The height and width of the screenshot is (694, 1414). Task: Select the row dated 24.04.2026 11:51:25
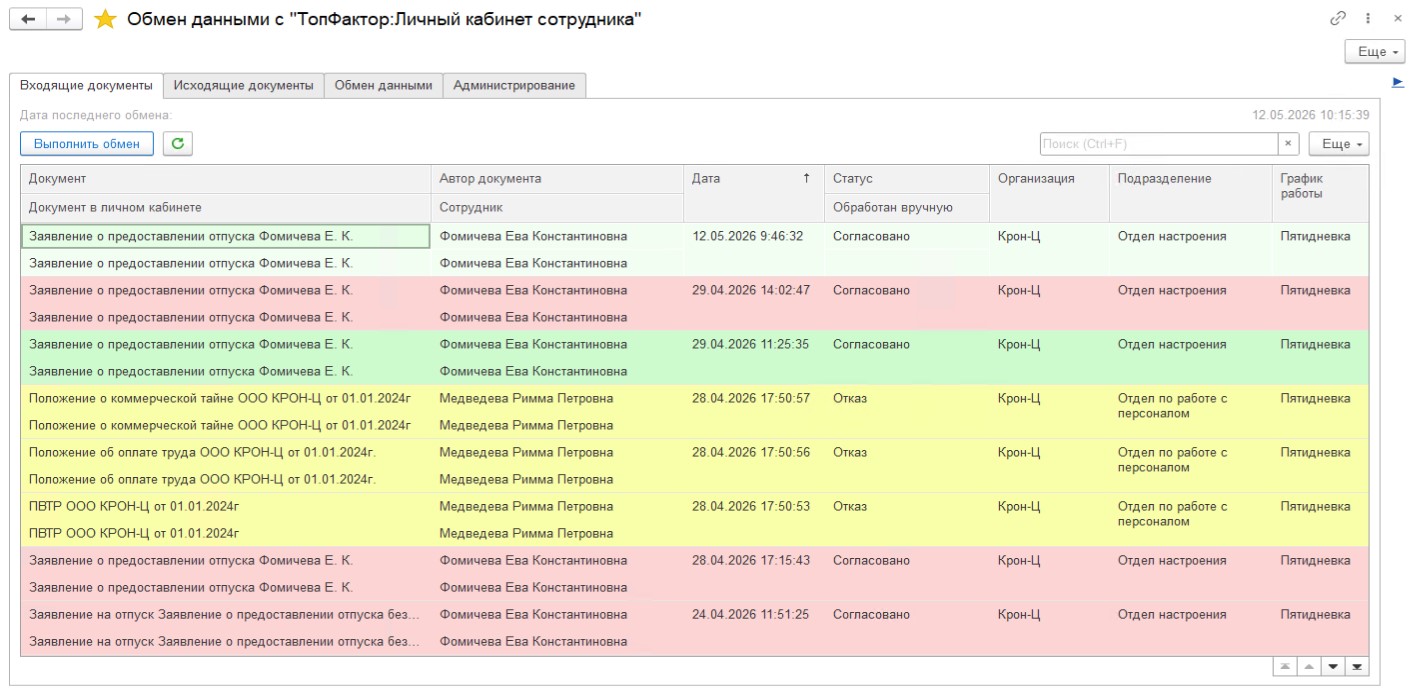(x=694, y=628)
